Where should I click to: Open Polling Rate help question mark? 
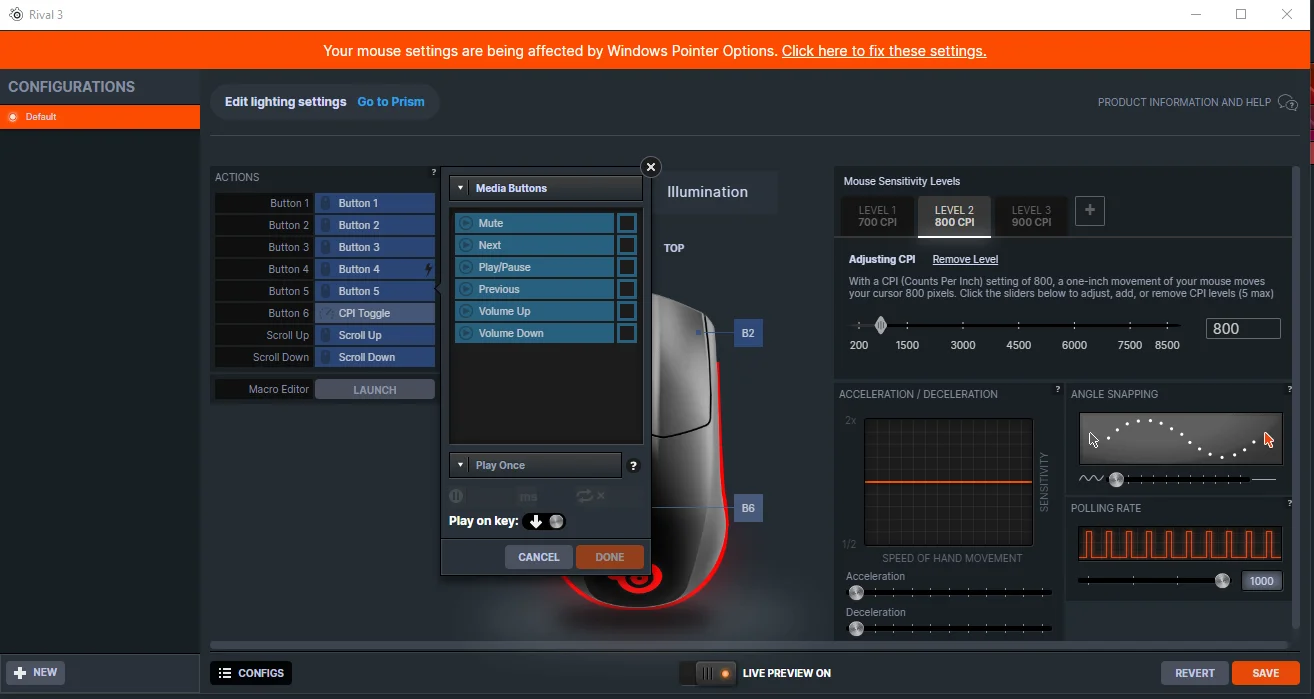pyautogui.click(x=1290, y=504)
